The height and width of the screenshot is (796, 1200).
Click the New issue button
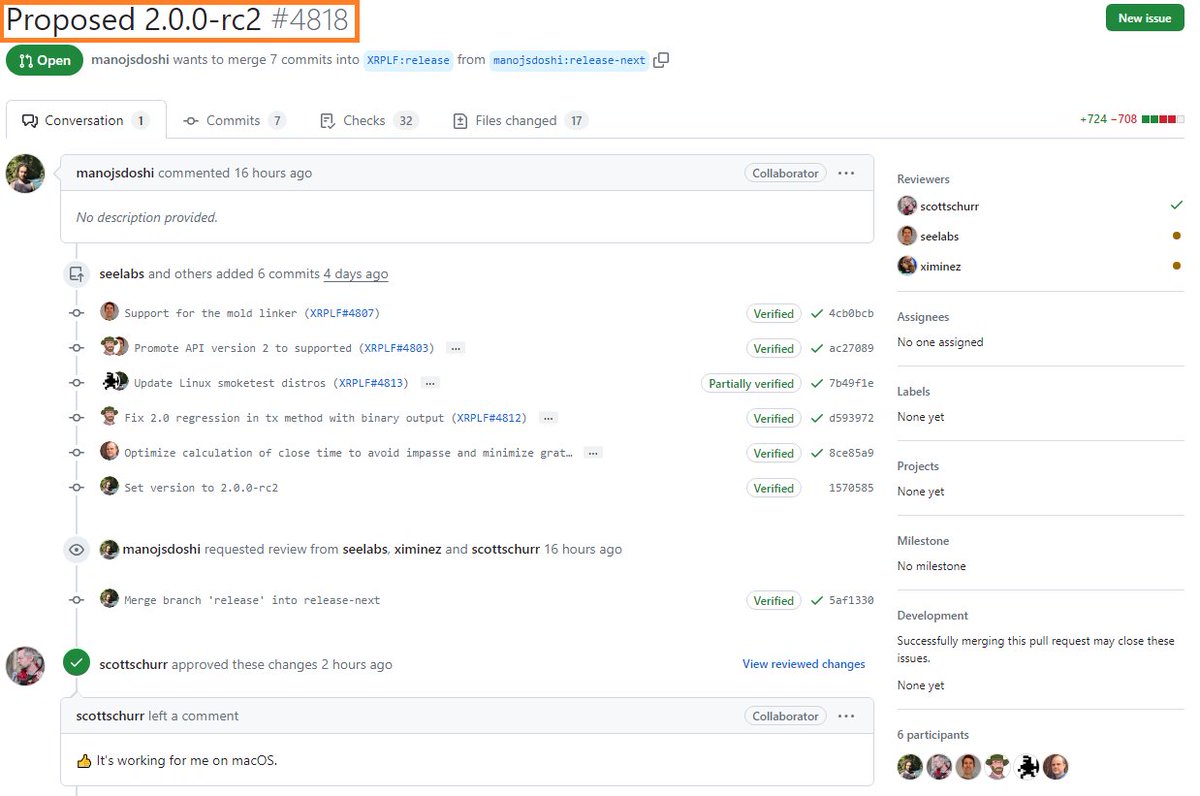[1144, 17]
